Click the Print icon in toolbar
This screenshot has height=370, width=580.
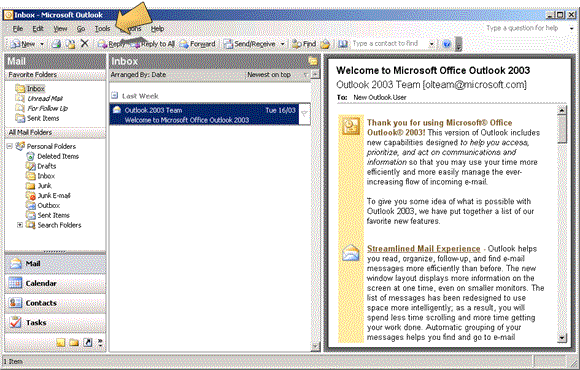(x=56, y=44)
